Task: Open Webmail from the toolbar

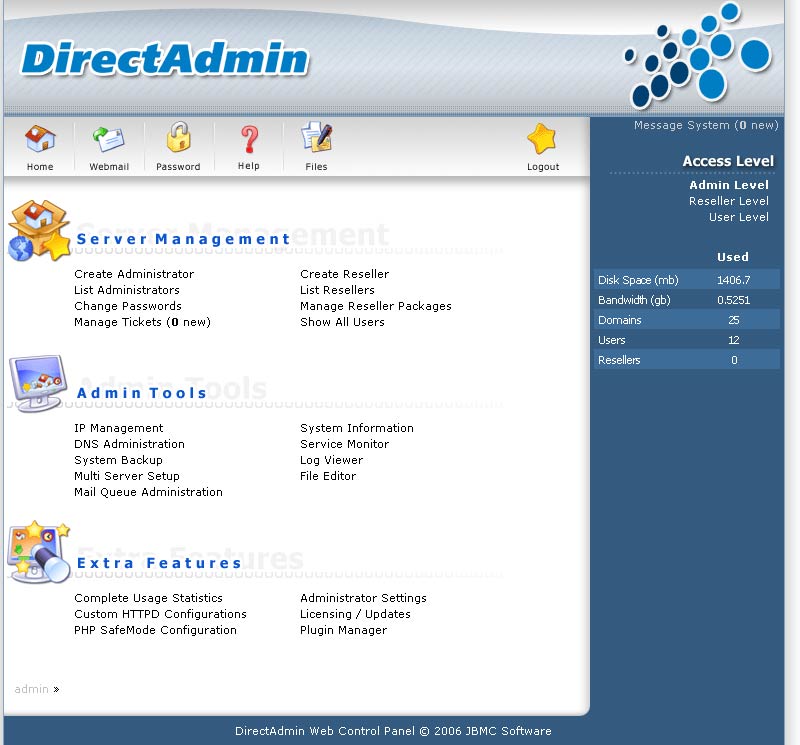Action: (x=108, y=140)
